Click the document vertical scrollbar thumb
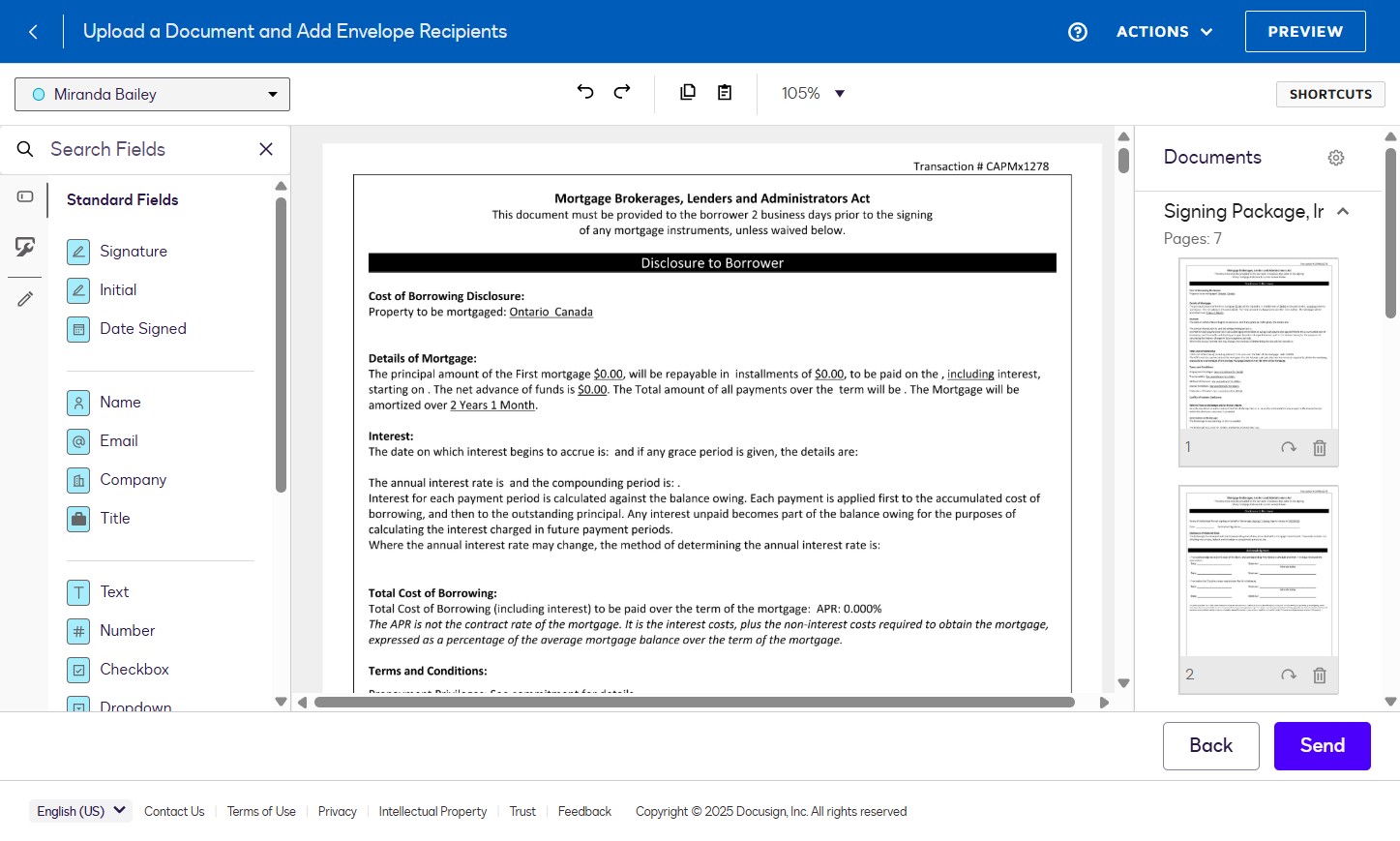The image size is (1400, 841). [1123, 160]
